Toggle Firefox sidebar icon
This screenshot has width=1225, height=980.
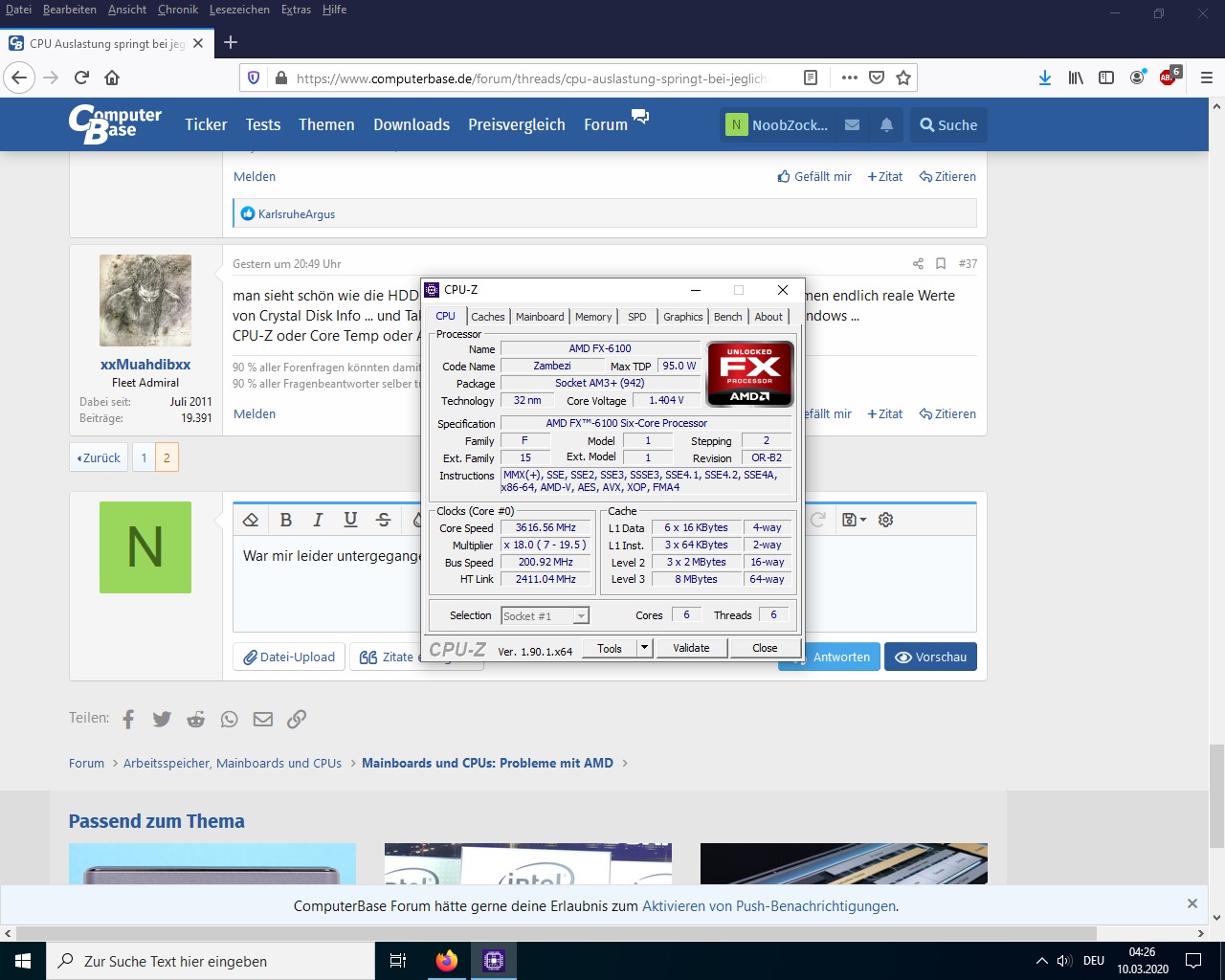(x=1106, y=78)
